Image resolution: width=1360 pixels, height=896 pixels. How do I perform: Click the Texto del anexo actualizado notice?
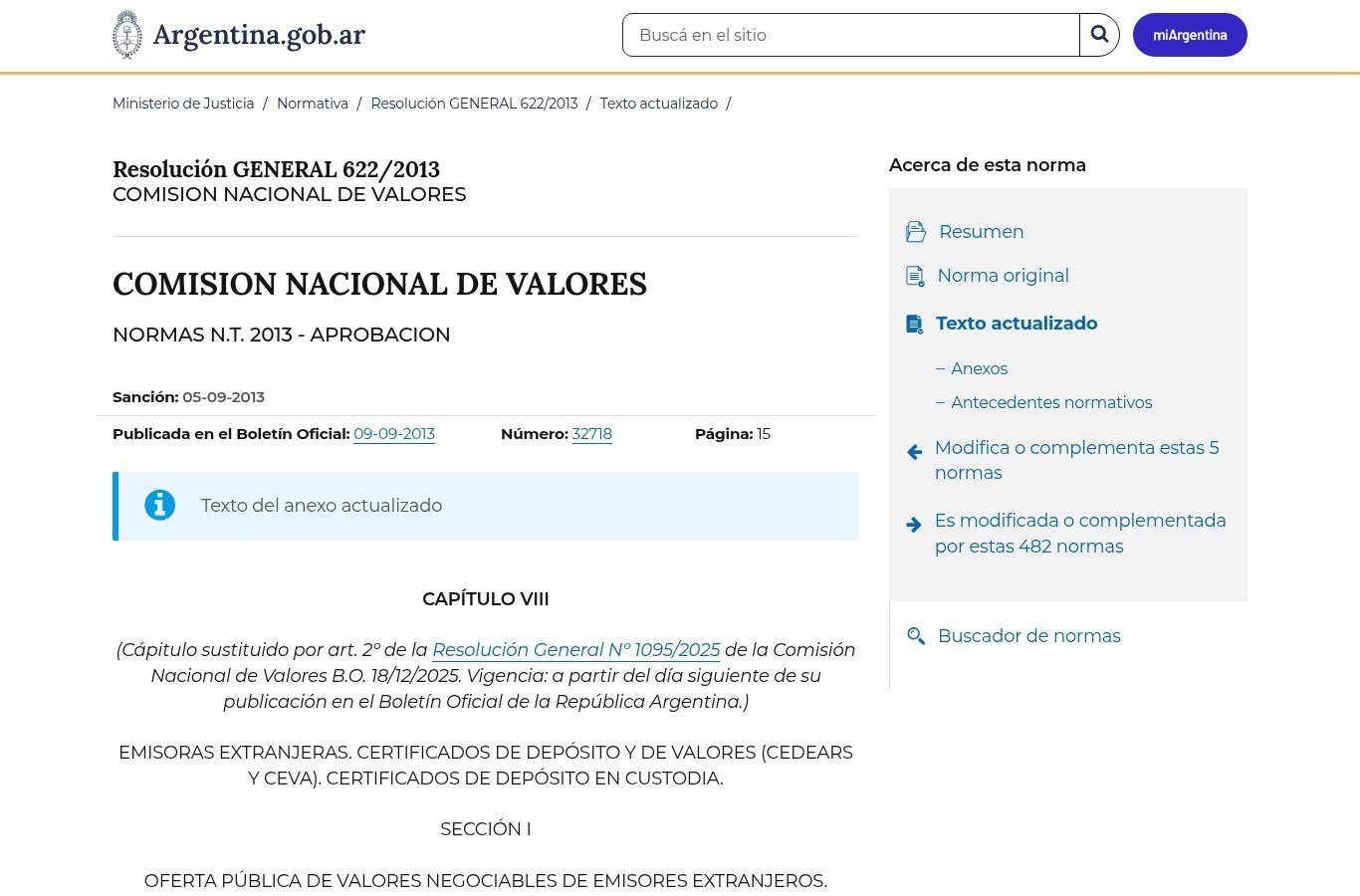coord(486,506)
